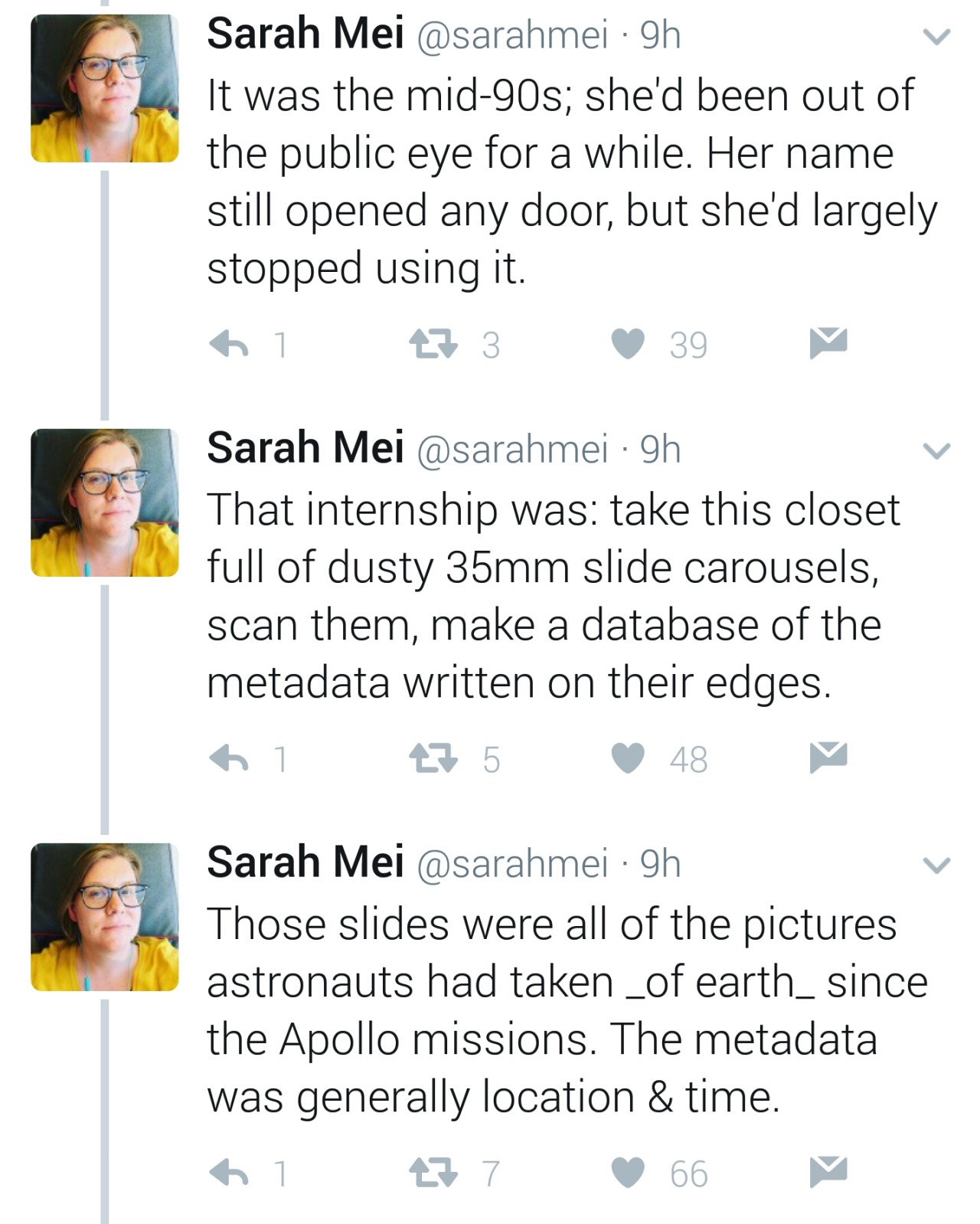Screen dimensions: 980x1224
Task: Retweet the mid-90s tweet
Action: (433, 344)
